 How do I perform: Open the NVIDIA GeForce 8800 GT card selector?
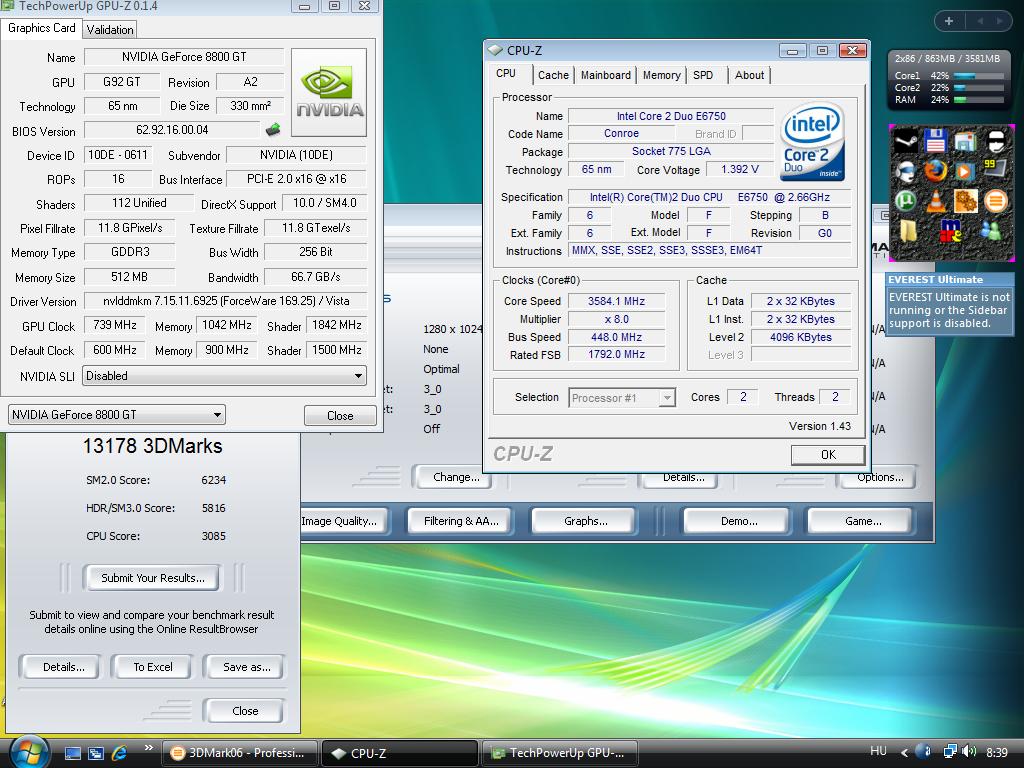click(116, 415)
